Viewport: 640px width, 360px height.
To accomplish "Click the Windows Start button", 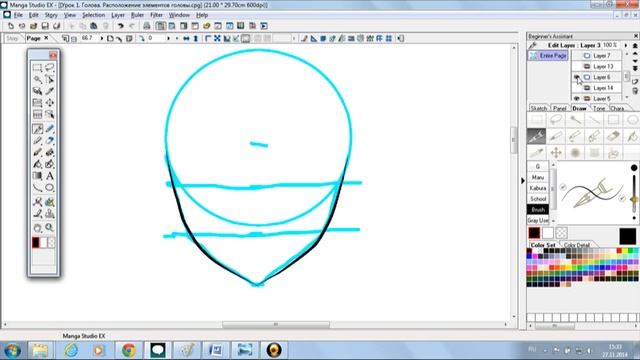I will (13, 350).
